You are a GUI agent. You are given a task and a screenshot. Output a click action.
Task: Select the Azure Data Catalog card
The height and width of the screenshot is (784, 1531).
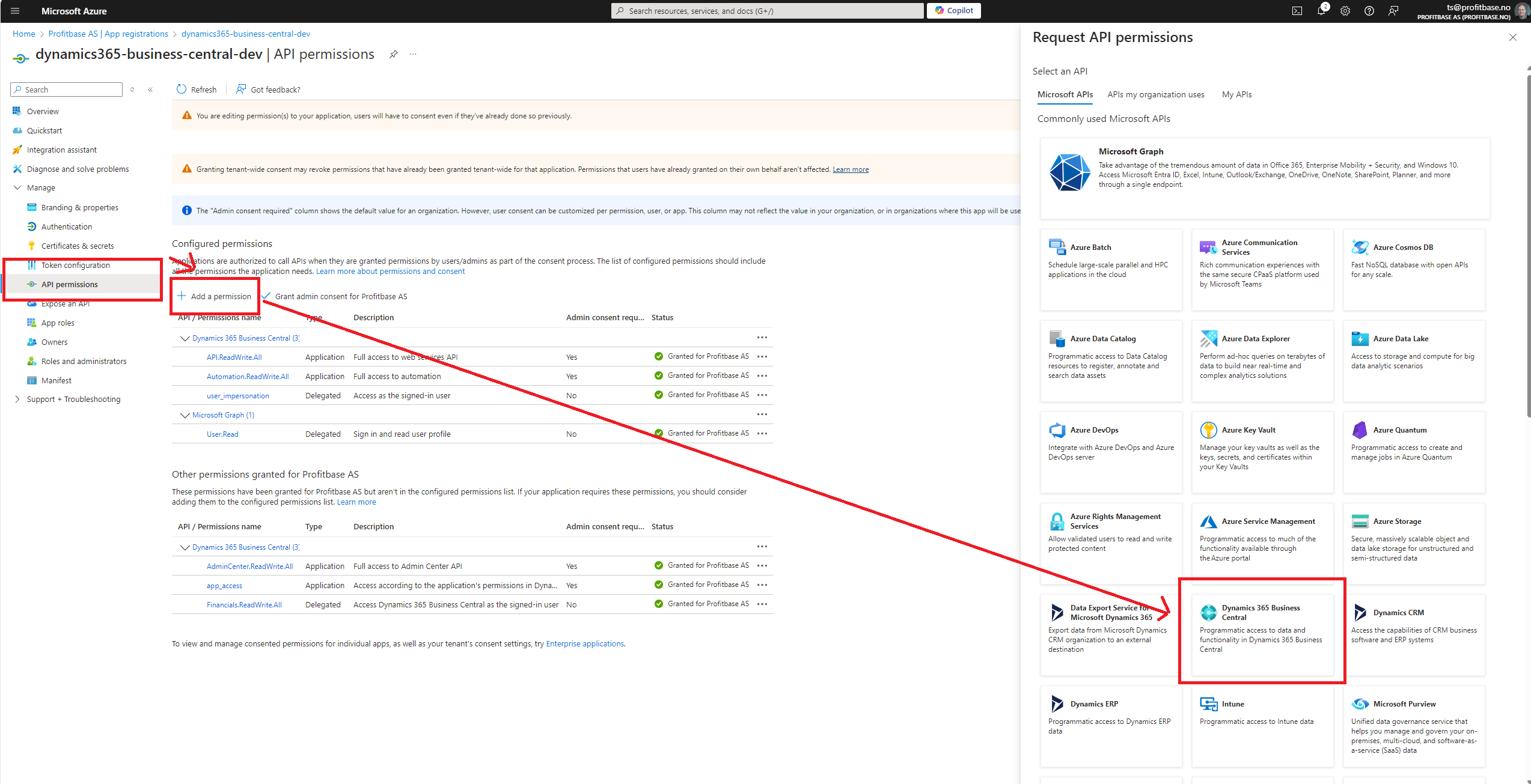(x=1111, y=360)
